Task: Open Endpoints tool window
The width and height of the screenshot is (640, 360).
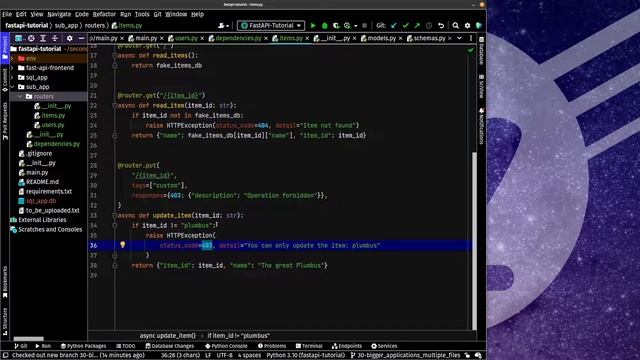Action: 347,346
